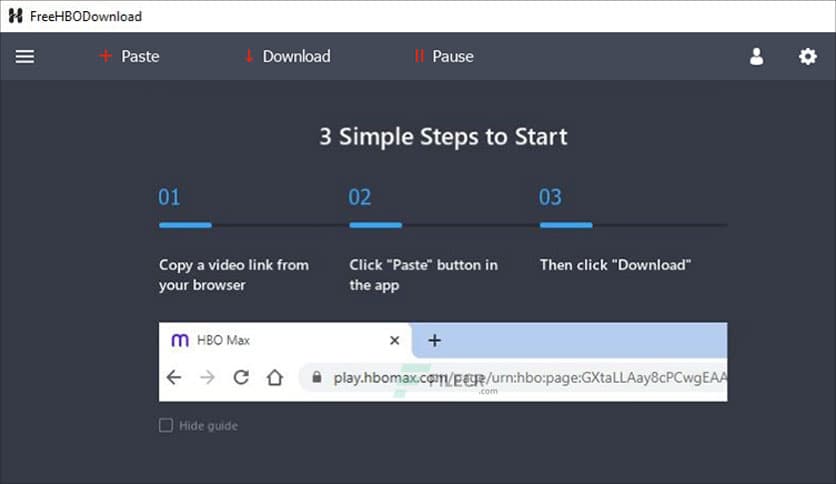836x484 pixels.
Task: Close the HBO Max tab with X
Action: pyautogui.click(x=395, y=340)
